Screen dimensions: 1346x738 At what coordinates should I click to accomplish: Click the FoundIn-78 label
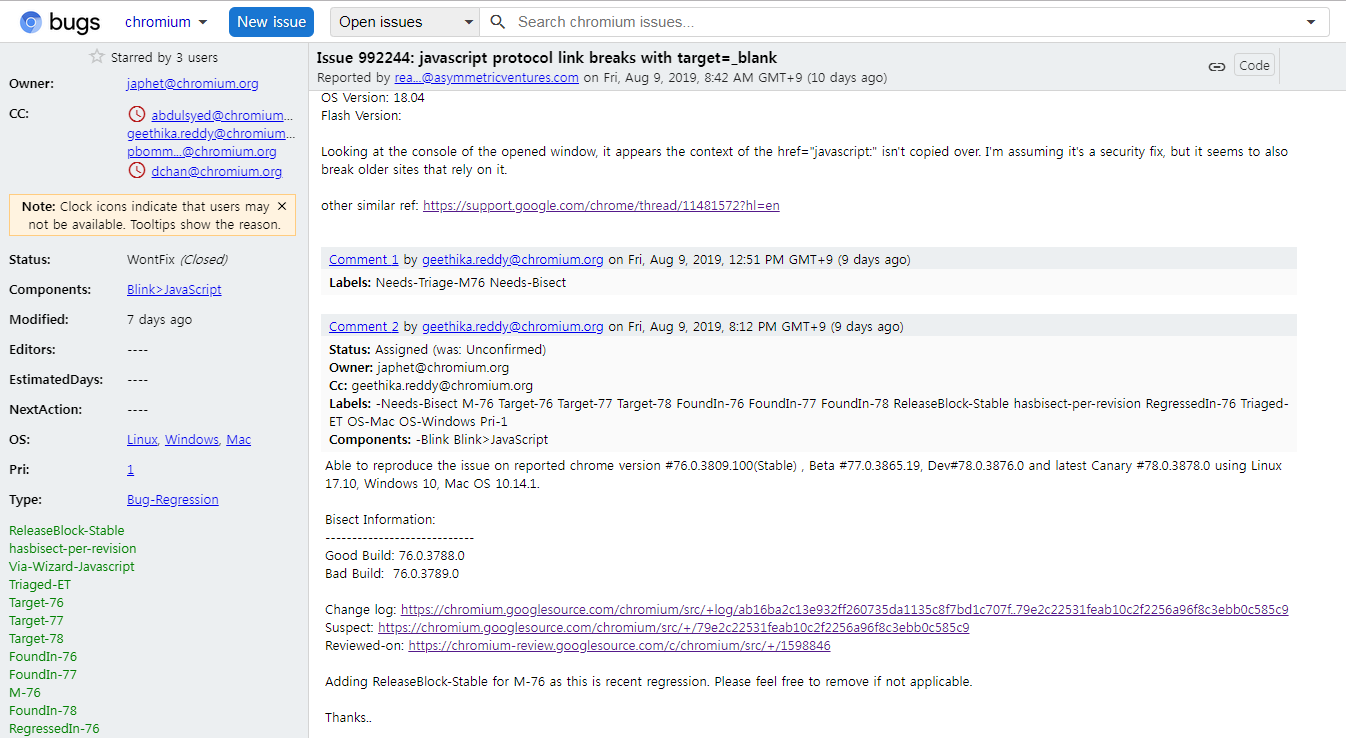click(x=43, y=711)
